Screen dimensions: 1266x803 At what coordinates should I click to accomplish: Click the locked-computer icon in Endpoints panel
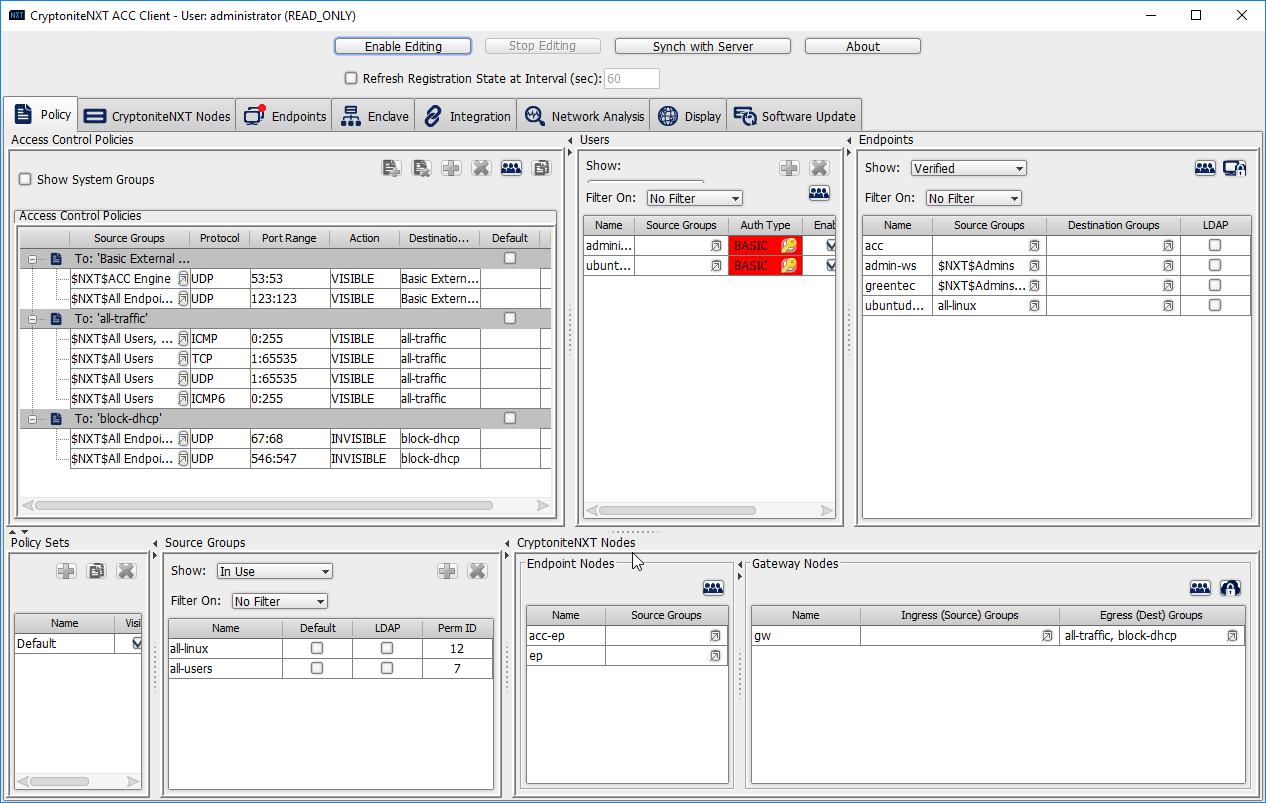[1234, 168]
